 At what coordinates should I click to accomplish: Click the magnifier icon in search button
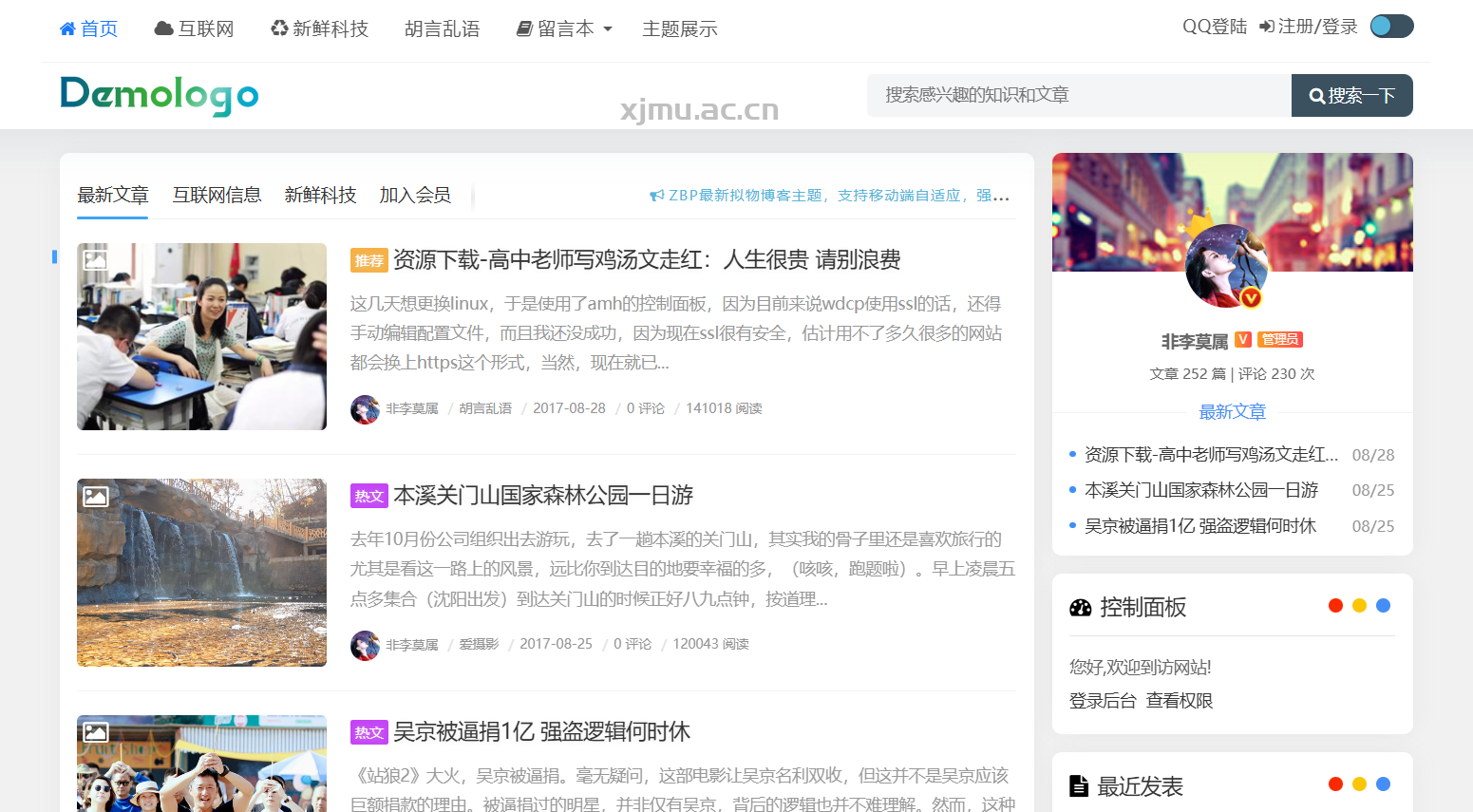pyautogui.click(x=1316, y=96)
